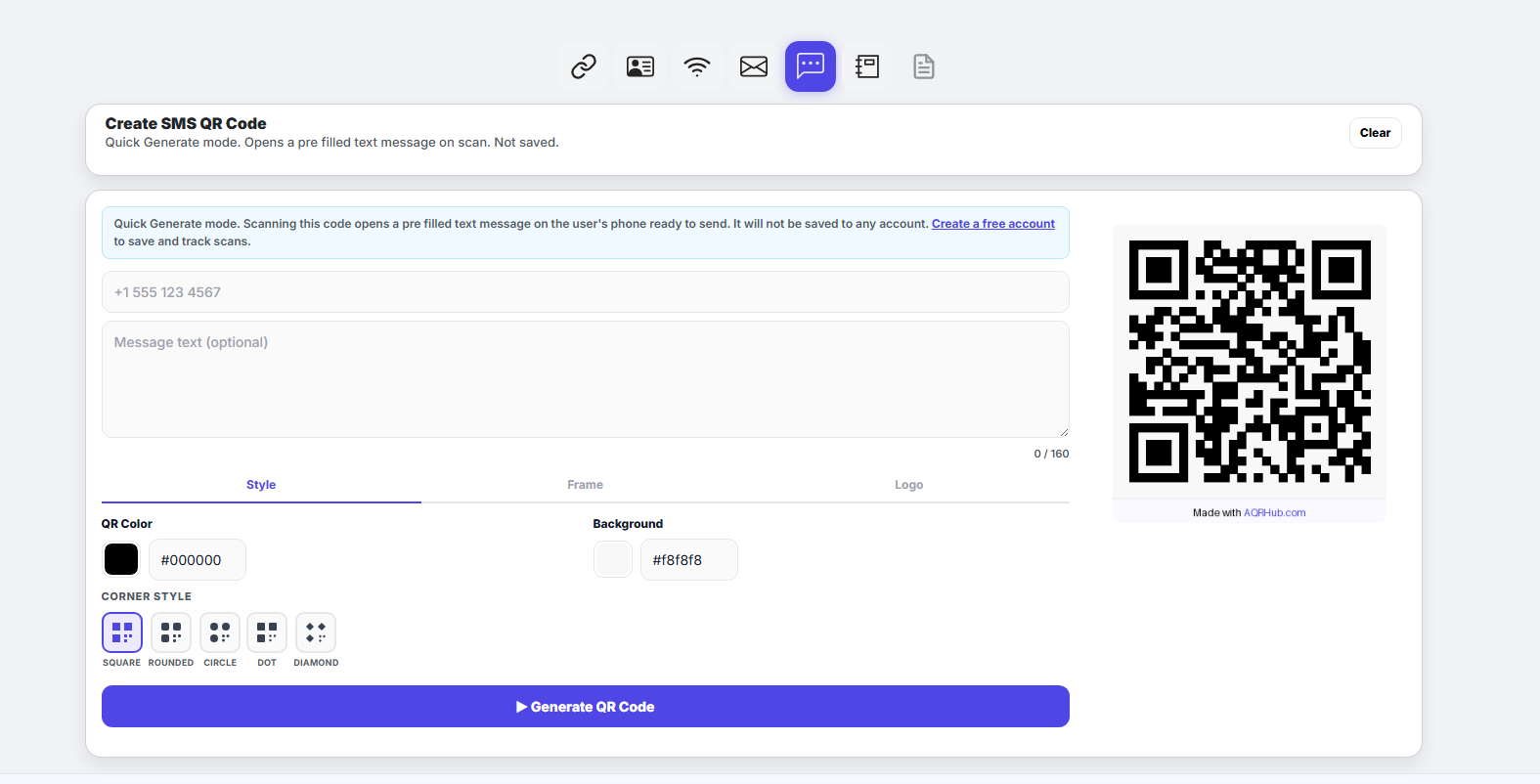Click the 0 / 160 character counter
The image size is (1540, 784).
coord(1051,454)
